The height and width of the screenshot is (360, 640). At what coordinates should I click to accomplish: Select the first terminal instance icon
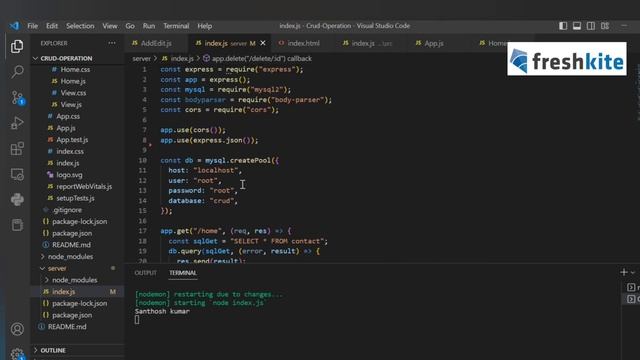[x=631, y=287]
